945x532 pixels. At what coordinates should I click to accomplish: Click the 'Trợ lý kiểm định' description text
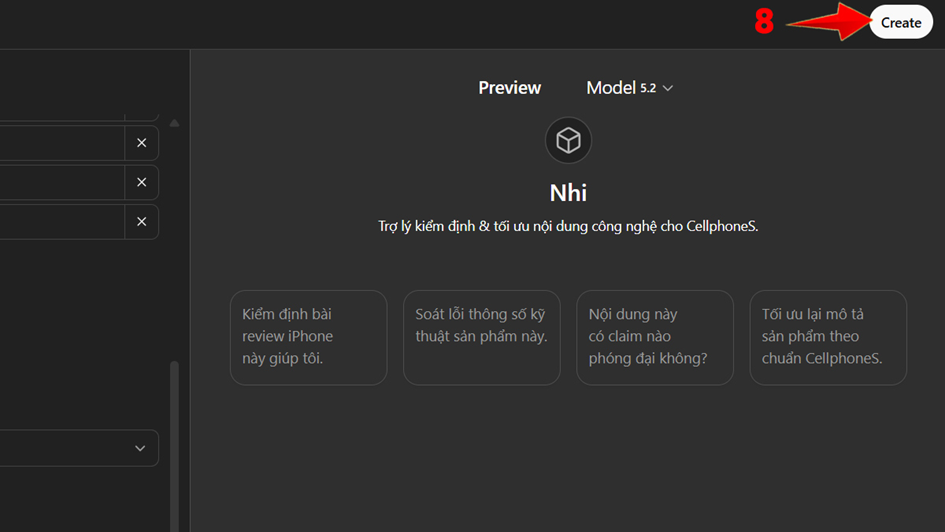pyautogui.click(x=568, y=227)
